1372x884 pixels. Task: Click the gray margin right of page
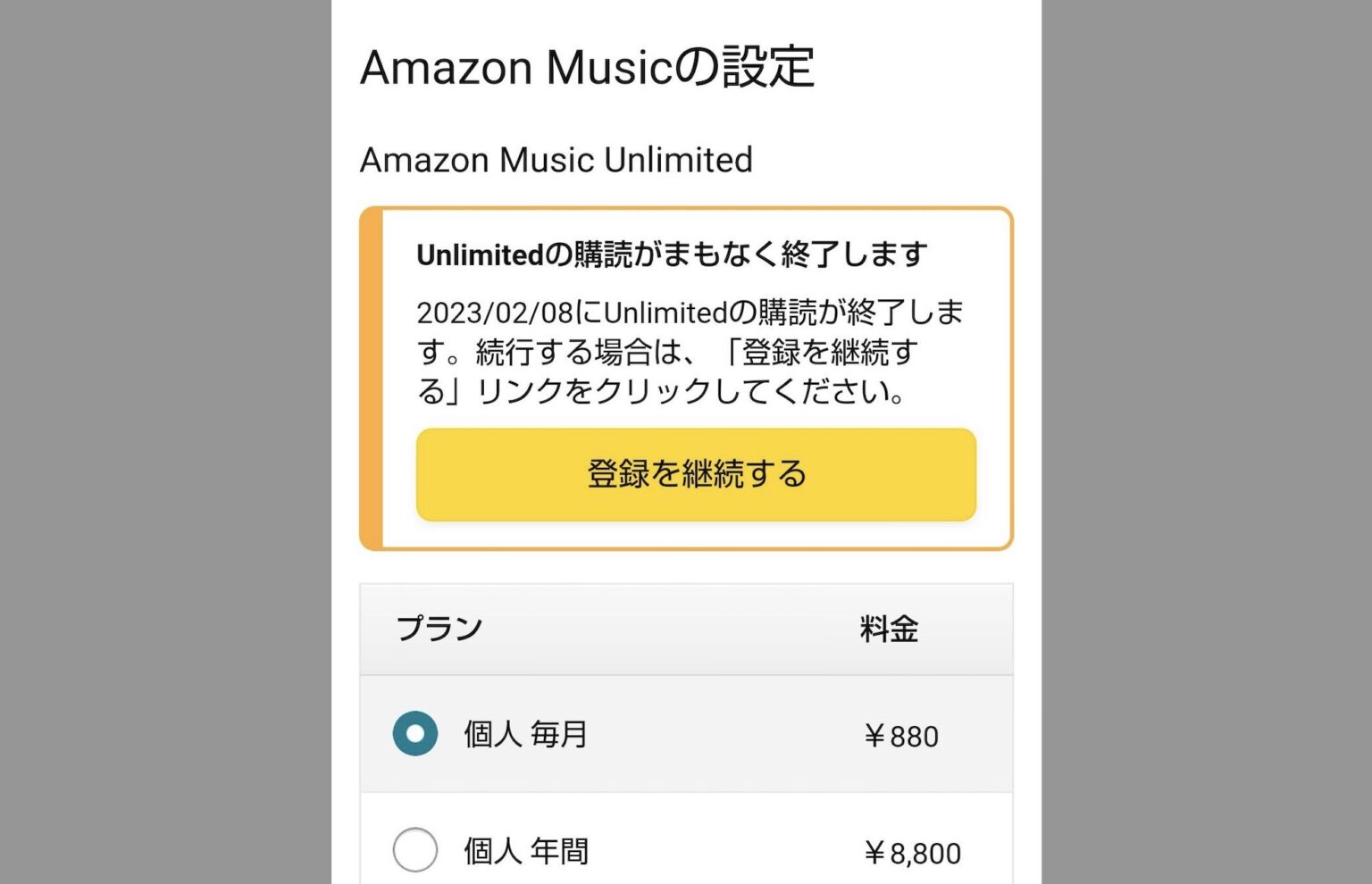(1207, 442)
